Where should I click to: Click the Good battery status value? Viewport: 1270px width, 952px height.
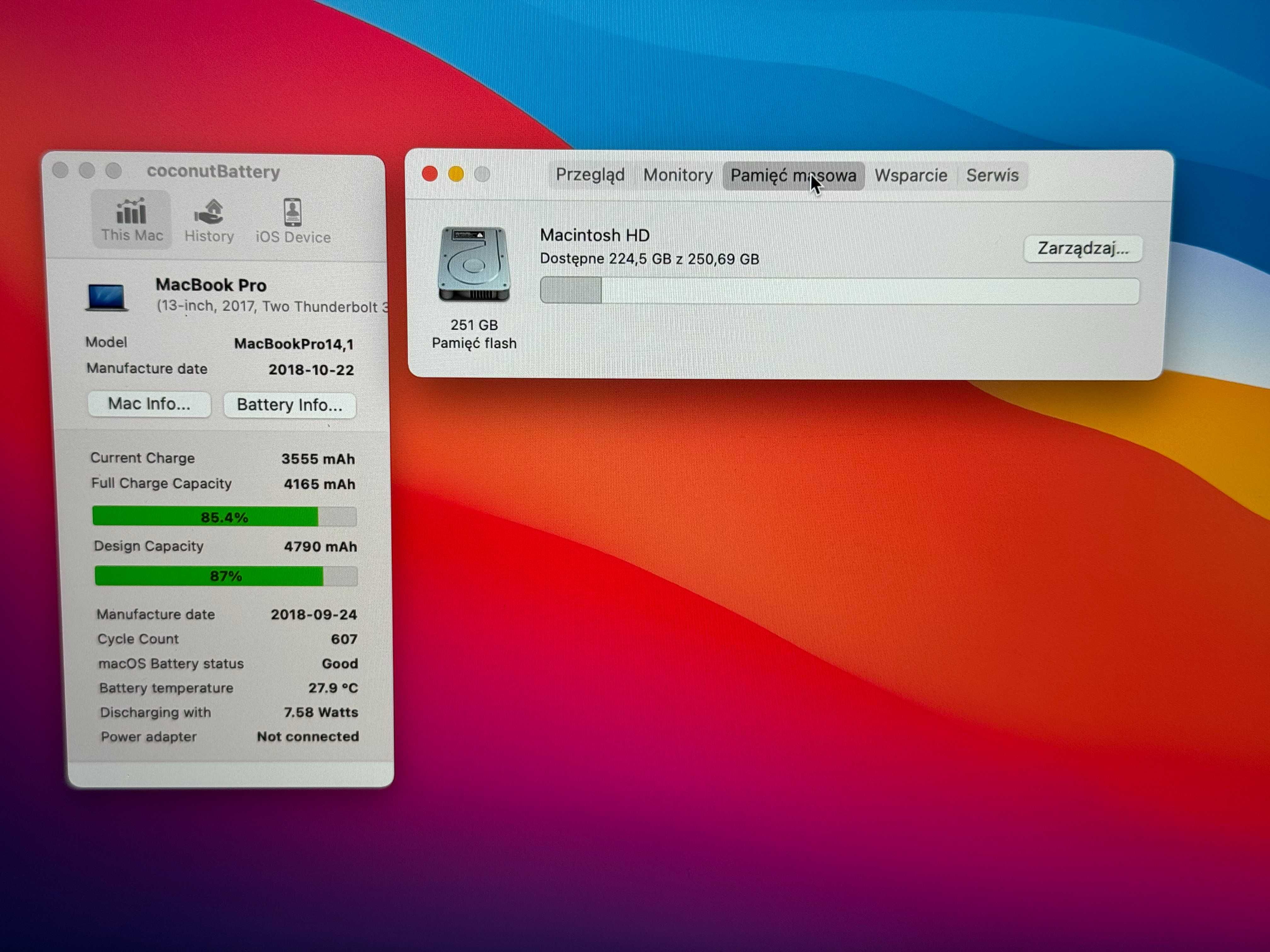coord(340,664)
